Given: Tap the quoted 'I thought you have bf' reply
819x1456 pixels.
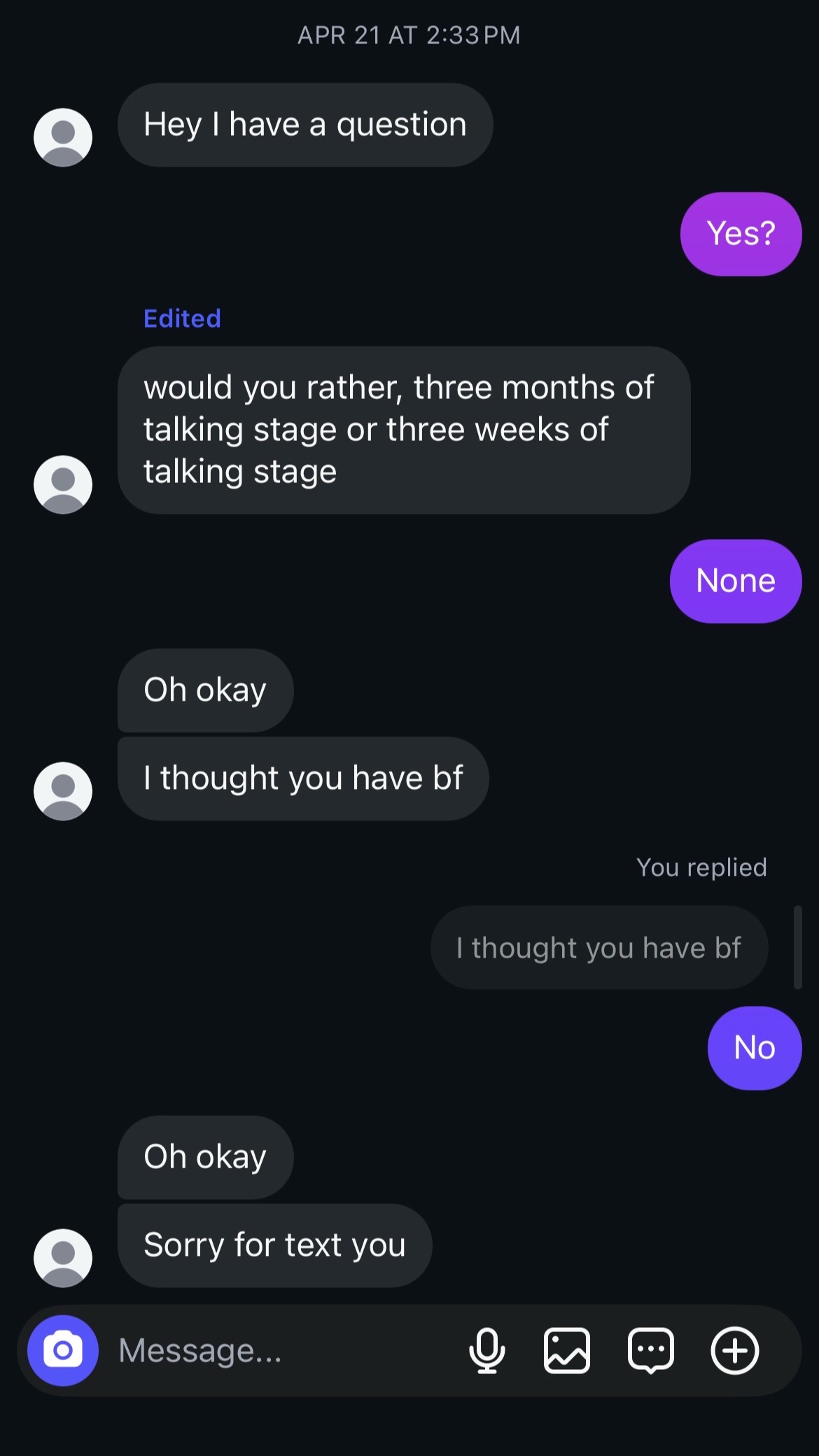Looking at the screenshot, I should [x=599, y=947].
